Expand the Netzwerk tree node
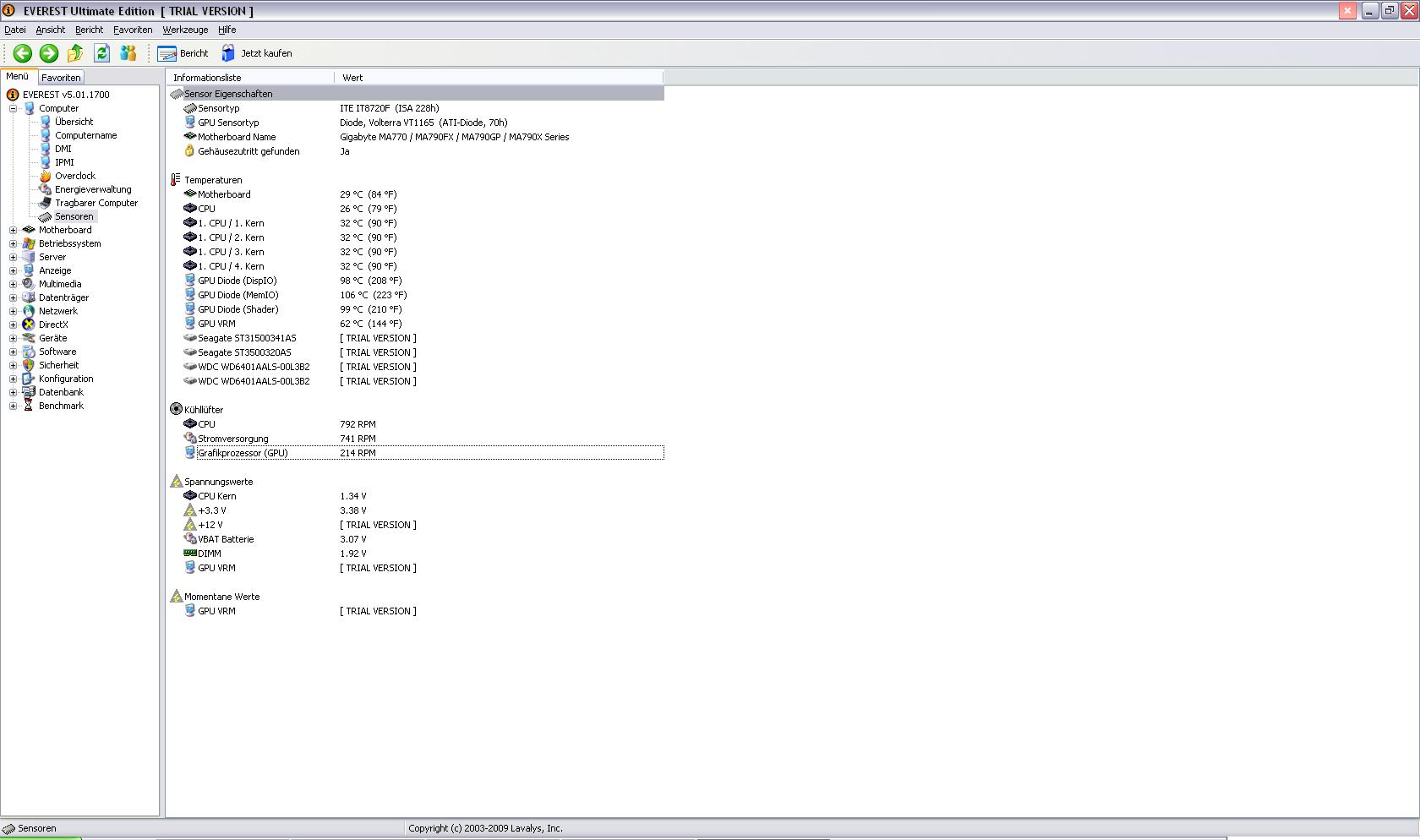1420x840 pixels. coord(13,311)
